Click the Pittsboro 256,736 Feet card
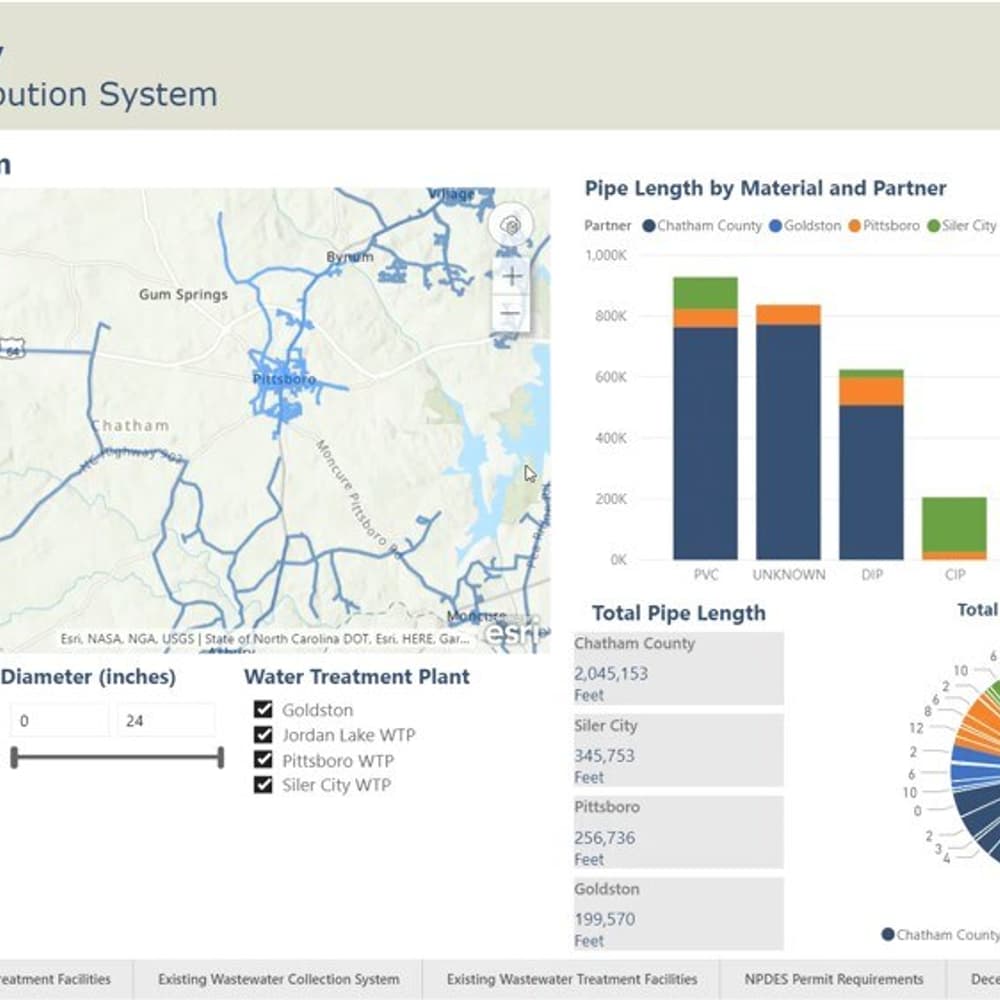This screenshot has height=1000, width=1000. click(679, 832)
